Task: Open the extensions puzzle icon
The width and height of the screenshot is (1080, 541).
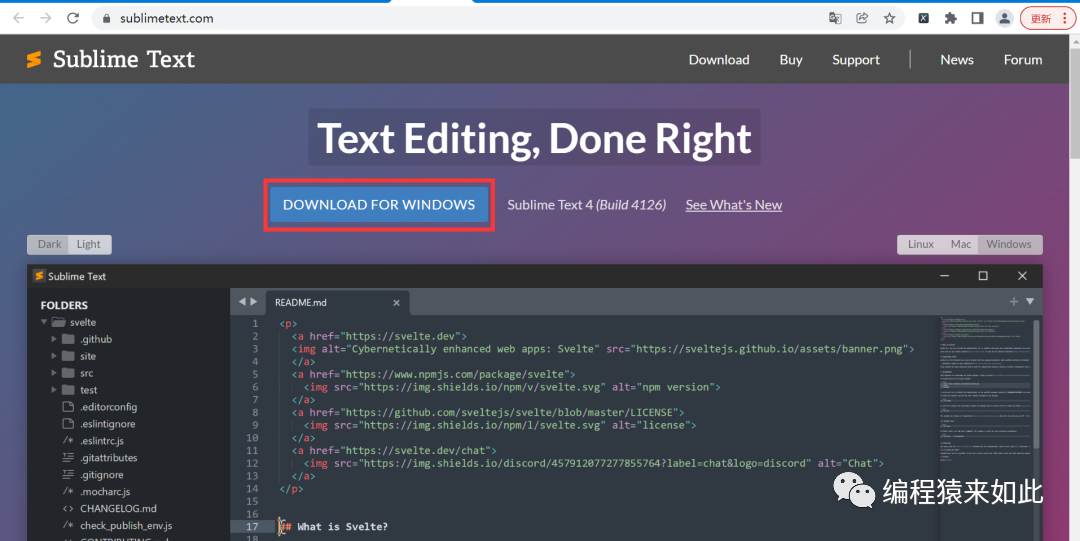Action: pyautogui.click(x=951, y=19)
